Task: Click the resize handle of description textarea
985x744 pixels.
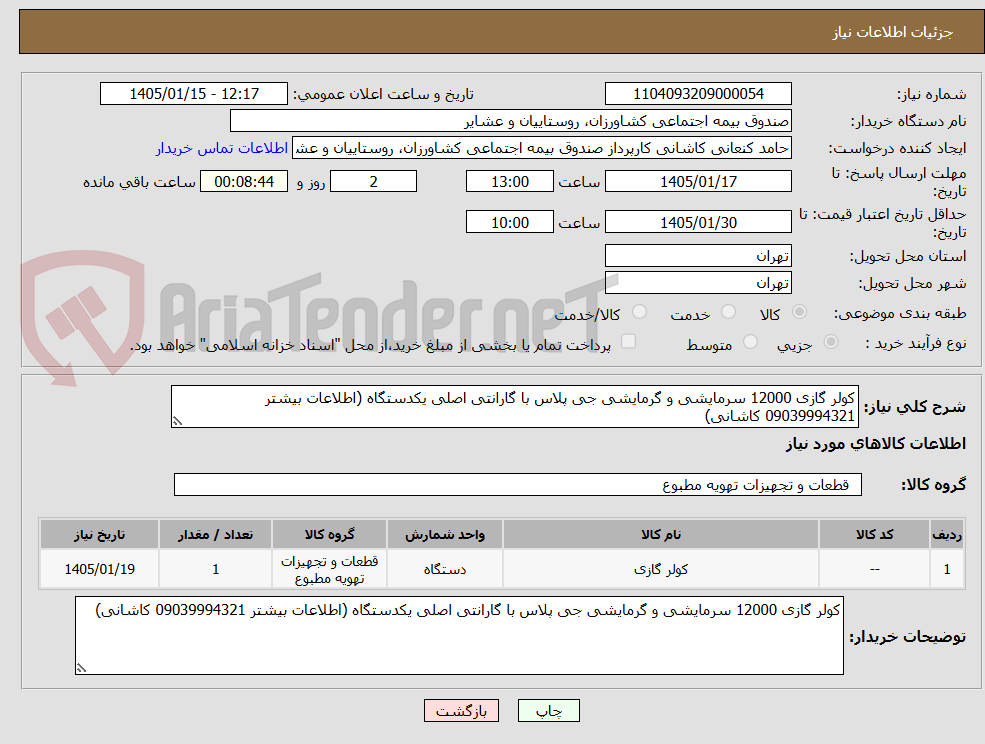Action: [177, 422]
